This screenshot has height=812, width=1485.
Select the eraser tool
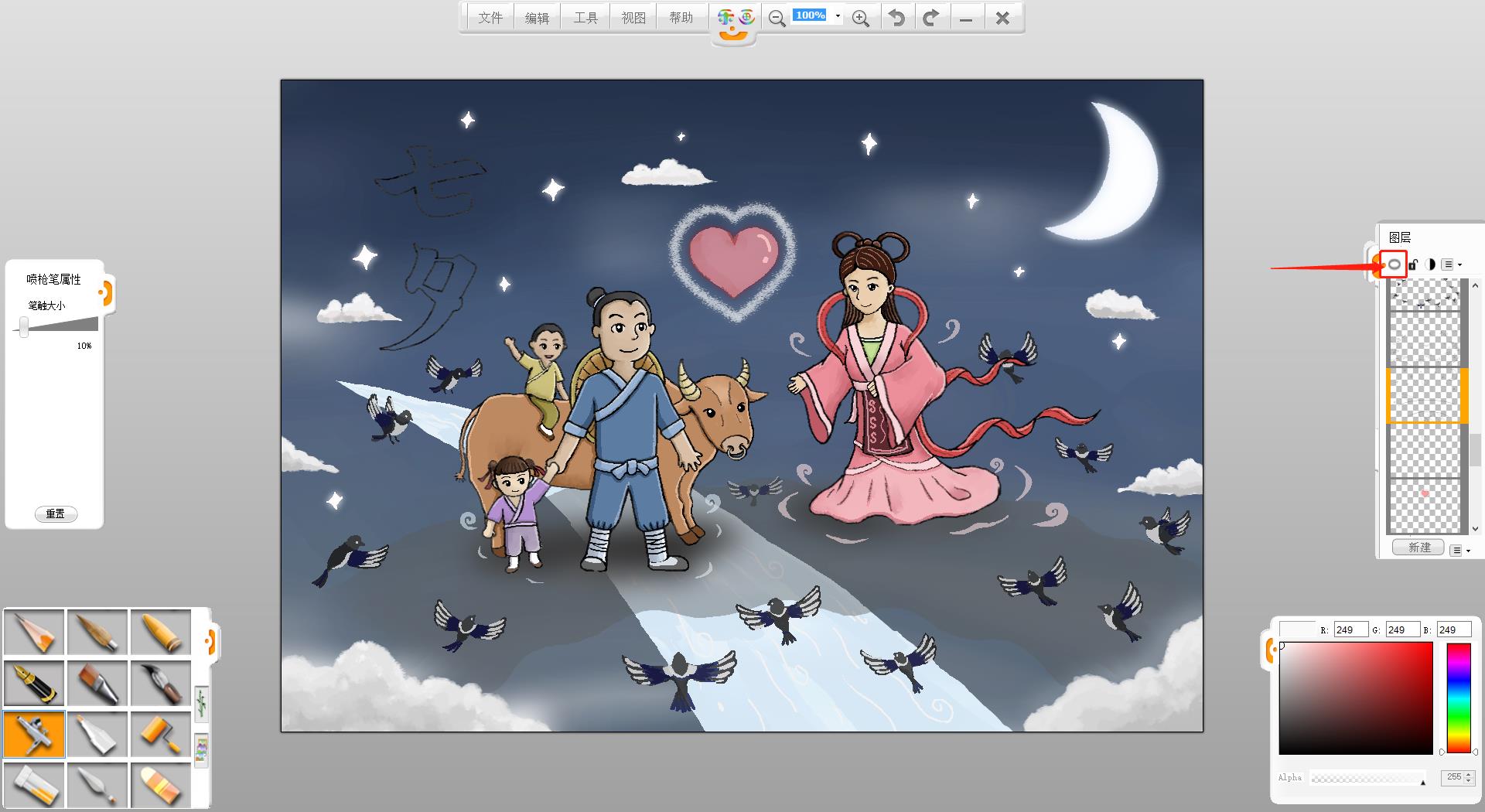(x=161, y=784)
